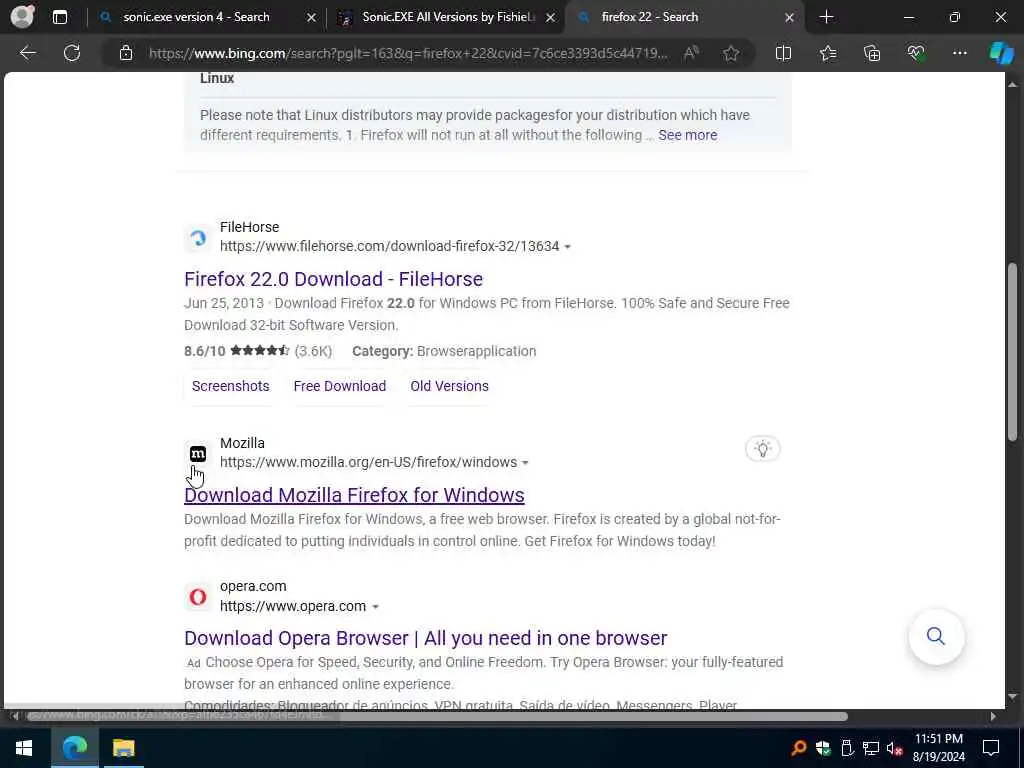This screenshot has width=1024, height=768.
Task: Go back with the browser back arrow
Action: click(27, 53)
